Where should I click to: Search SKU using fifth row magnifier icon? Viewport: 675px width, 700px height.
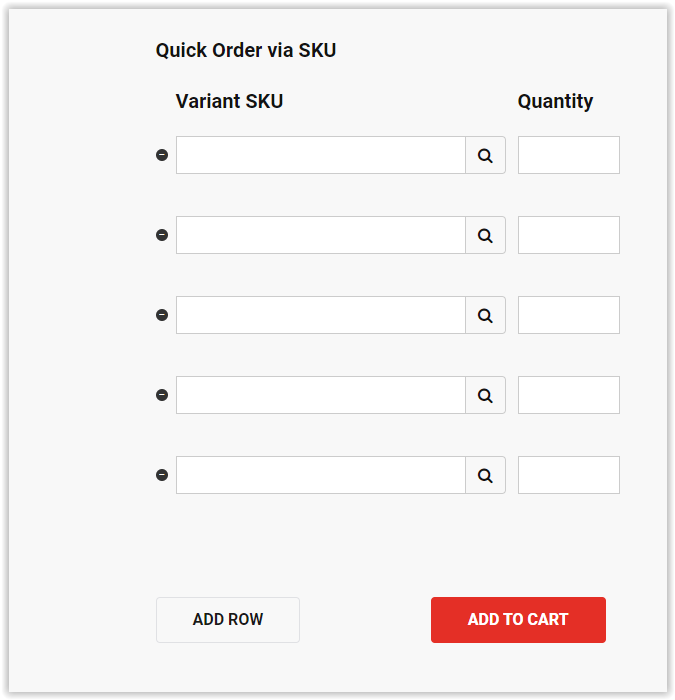pyautogui.click(x=485, y=475)
